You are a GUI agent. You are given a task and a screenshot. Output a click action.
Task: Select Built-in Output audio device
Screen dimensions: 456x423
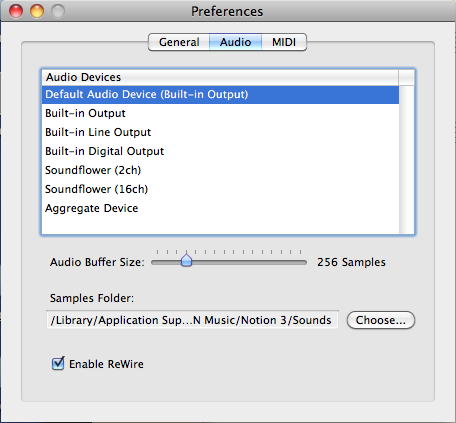click(220, 113)
